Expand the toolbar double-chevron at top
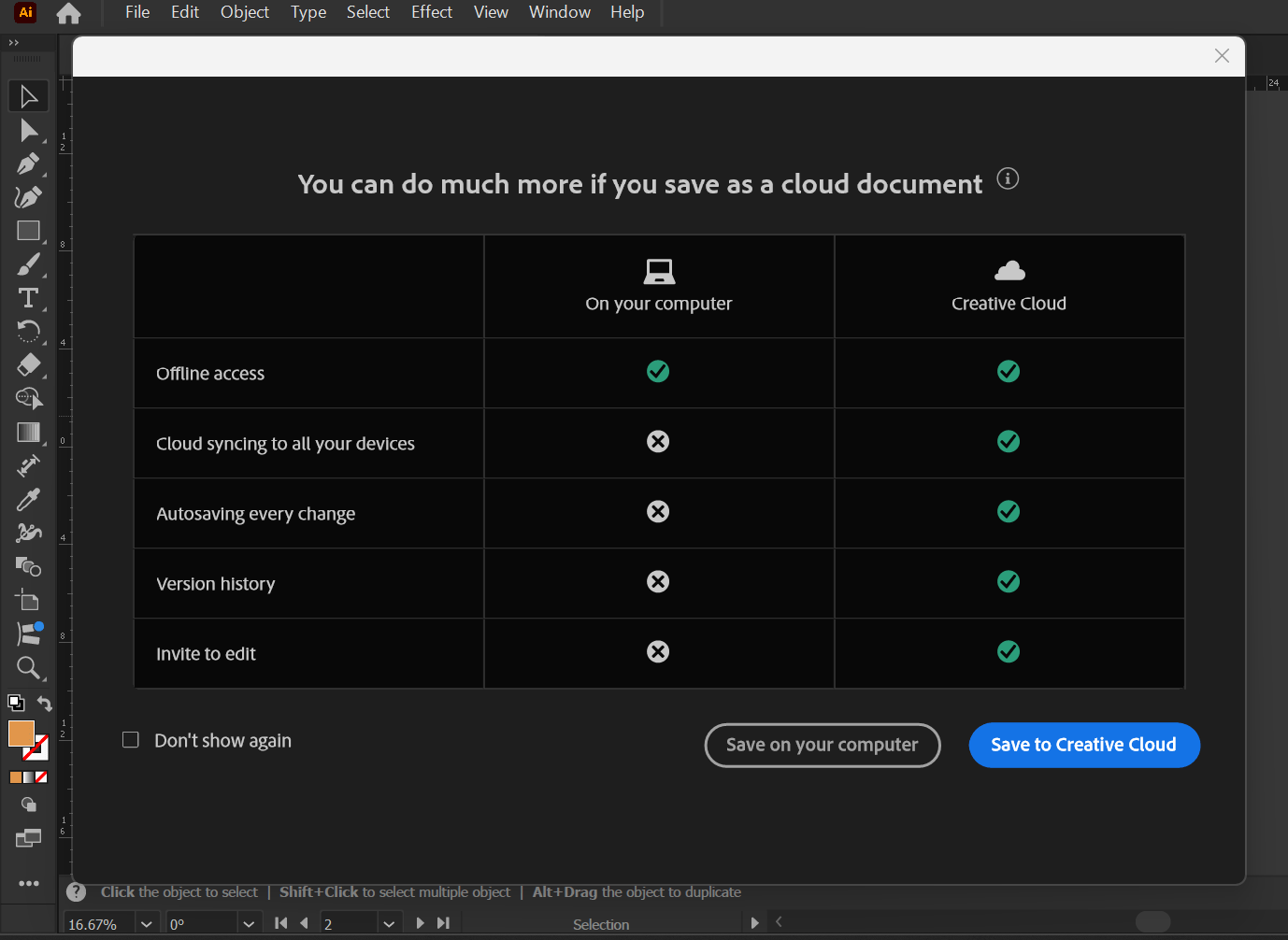 (13, 43)
